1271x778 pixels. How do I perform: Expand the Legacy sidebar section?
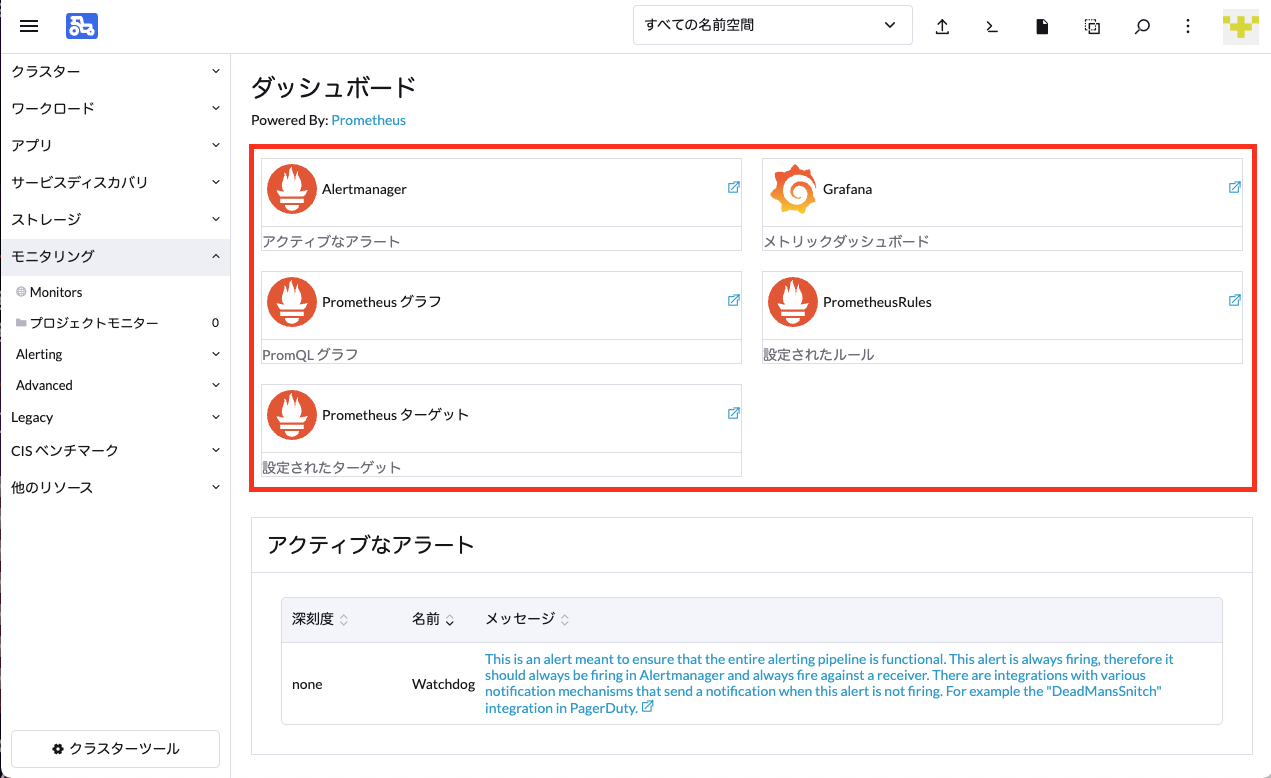tap(115, 417)
